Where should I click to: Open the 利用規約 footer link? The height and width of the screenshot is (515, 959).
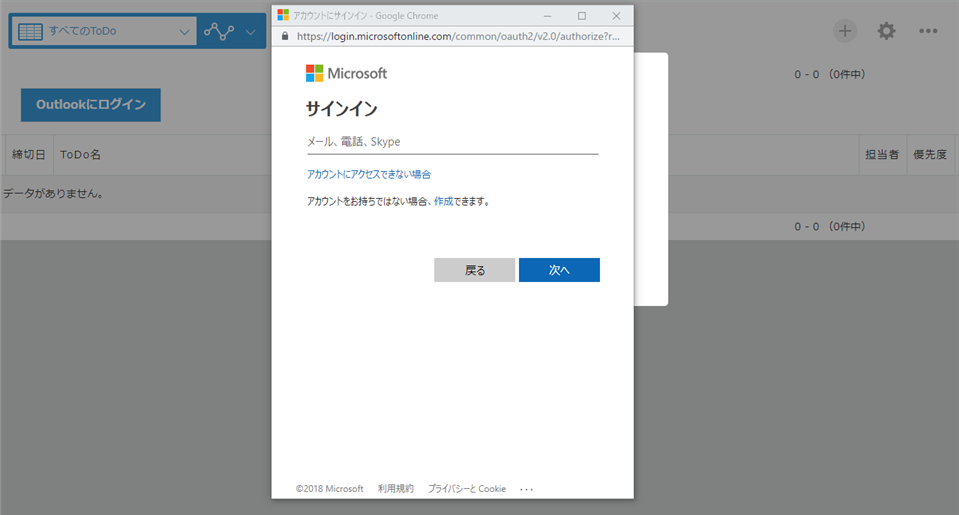click(396, 489)
